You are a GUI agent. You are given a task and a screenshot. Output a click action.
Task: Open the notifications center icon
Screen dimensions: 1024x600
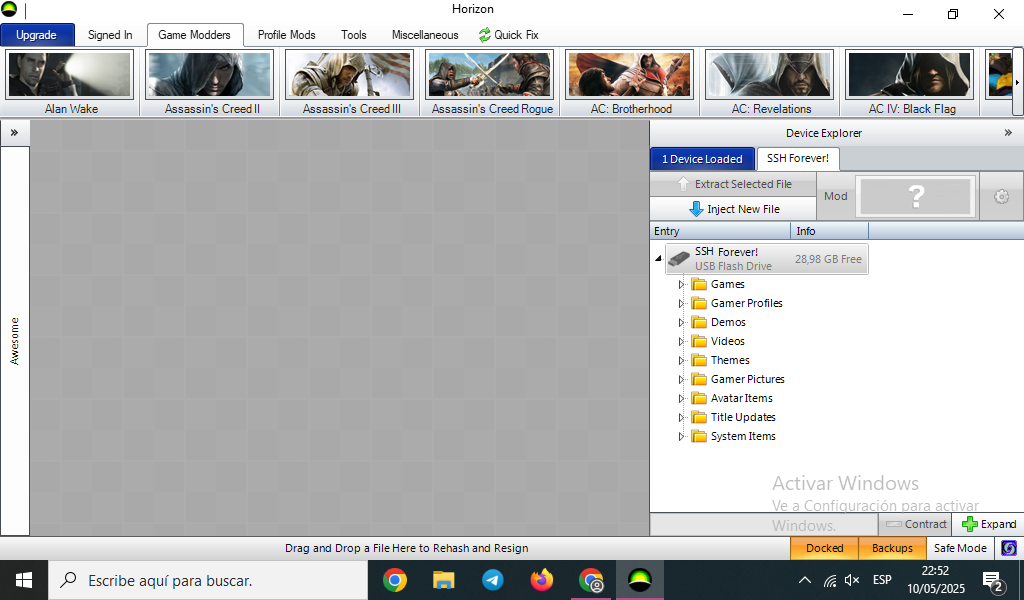click(993, 580)
